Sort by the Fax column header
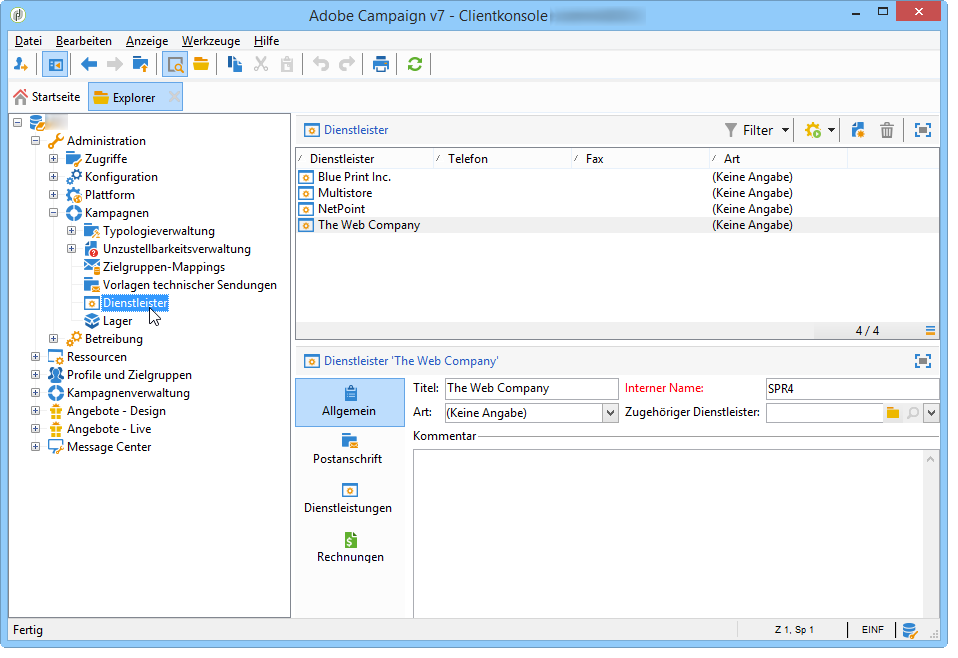The height and width of the screenshot is (658, 958). click(641, 159)
